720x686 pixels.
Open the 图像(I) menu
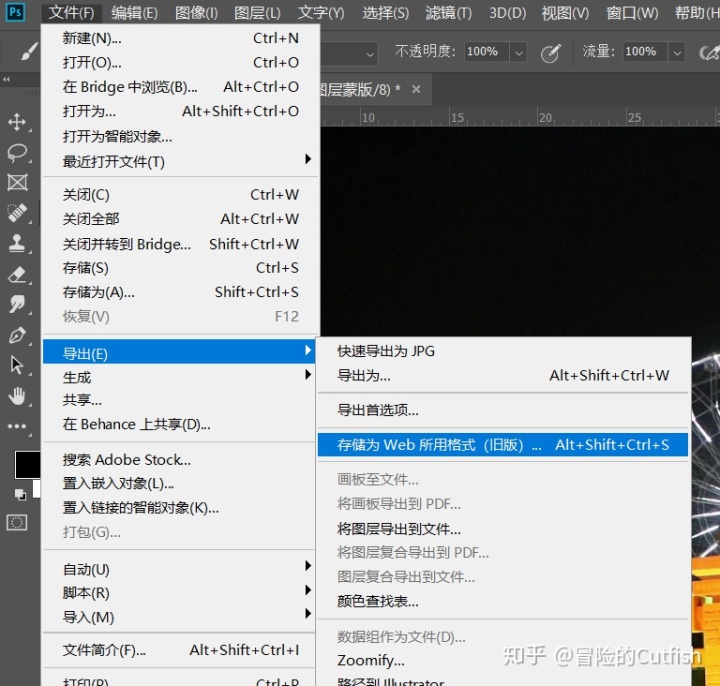(x=196, y=13)
